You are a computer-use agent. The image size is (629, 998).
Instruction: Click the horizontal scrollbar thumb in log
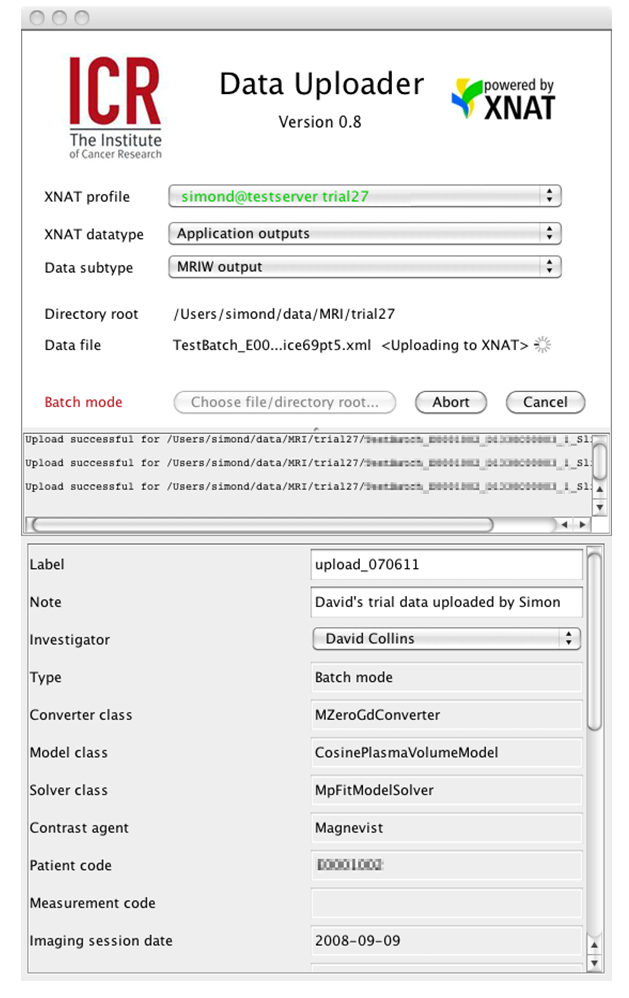click(260, 525)
